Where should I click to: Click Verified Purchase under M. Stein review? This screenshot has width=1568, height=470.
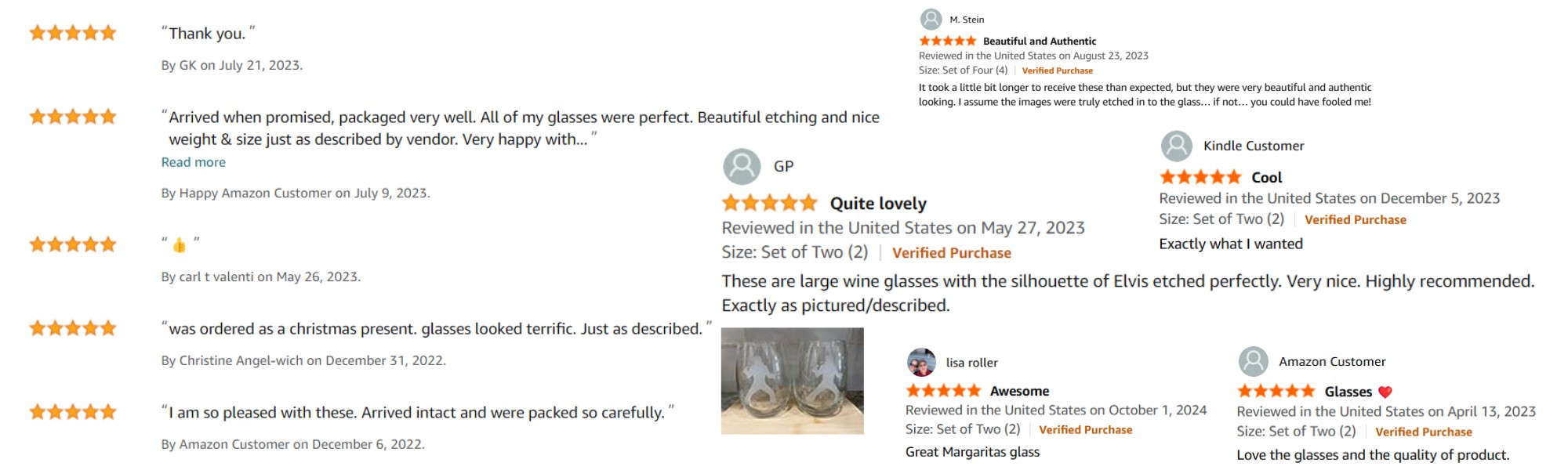(1057, 70)
